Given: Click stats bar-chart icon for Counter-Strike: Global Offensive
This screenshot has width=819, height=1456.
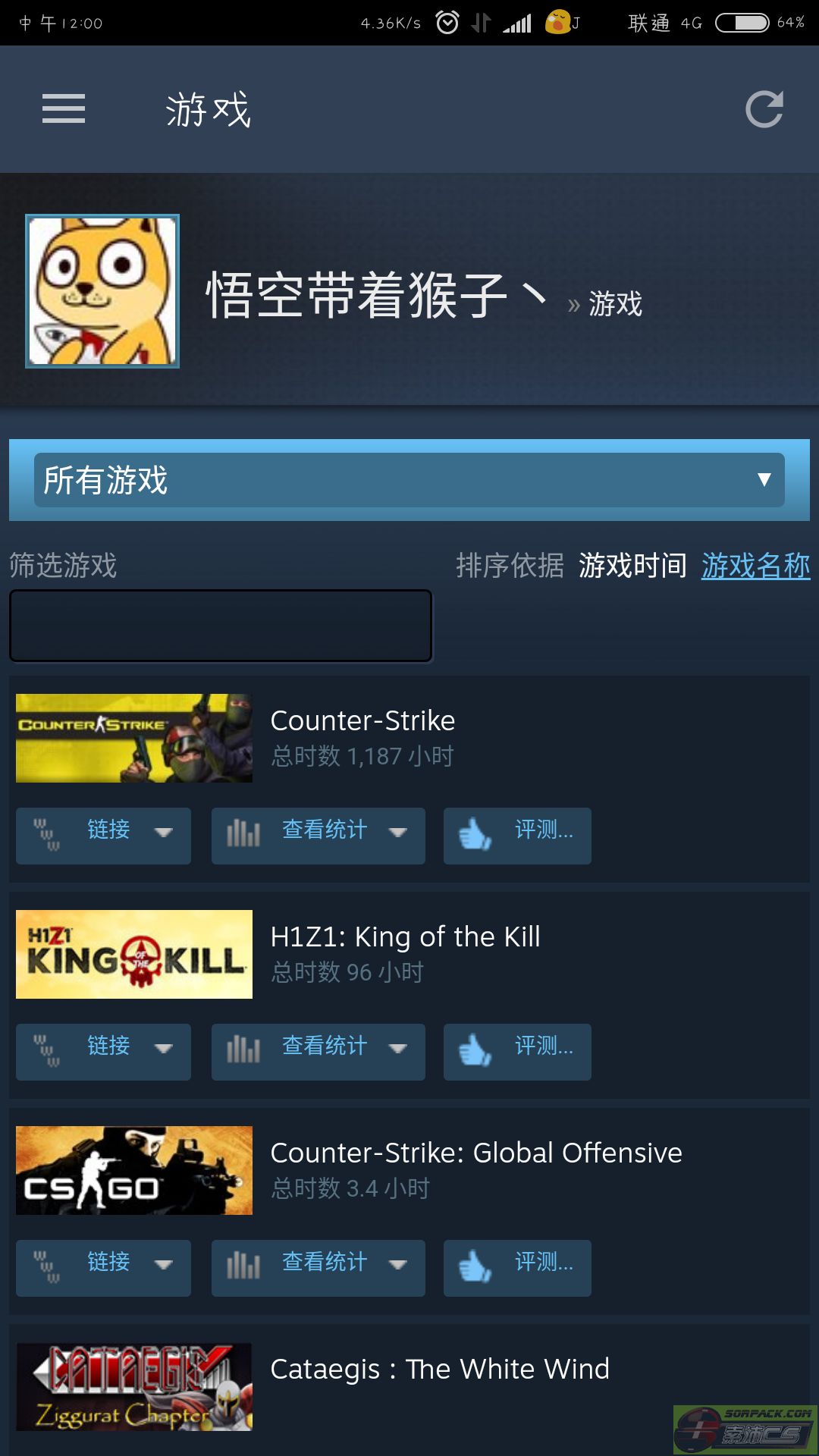Looking at the screenshot, I should (243, 1266).
